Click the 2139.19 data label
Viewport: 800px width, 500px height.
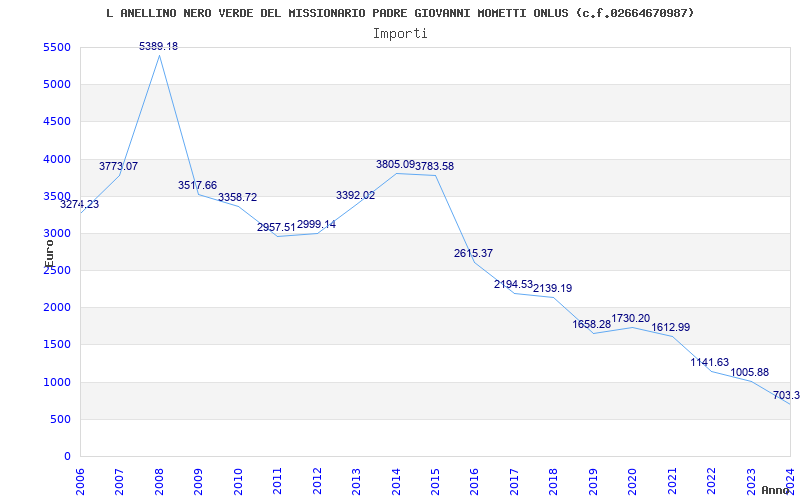point(553,288)
